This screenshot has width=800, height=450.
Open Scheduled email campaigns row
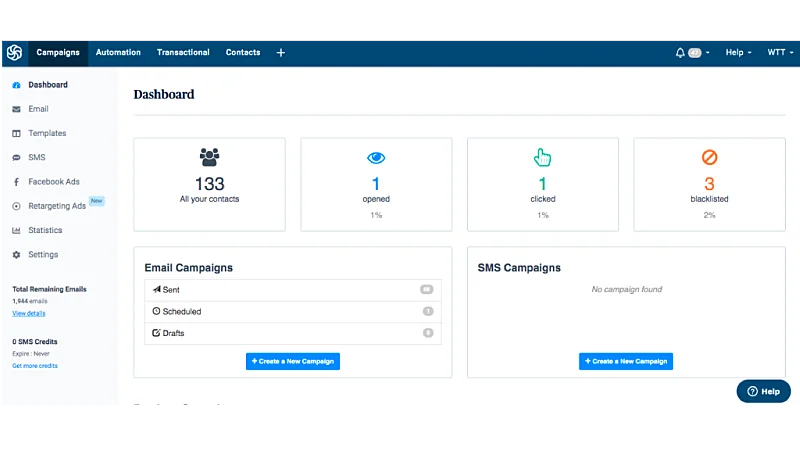coord(293,312)
